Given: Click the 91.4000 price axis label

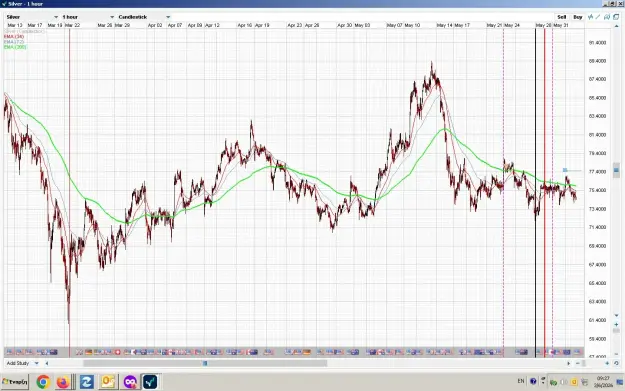Looking at the screenshot, I should pyautogui.click(x=597, y=42).
